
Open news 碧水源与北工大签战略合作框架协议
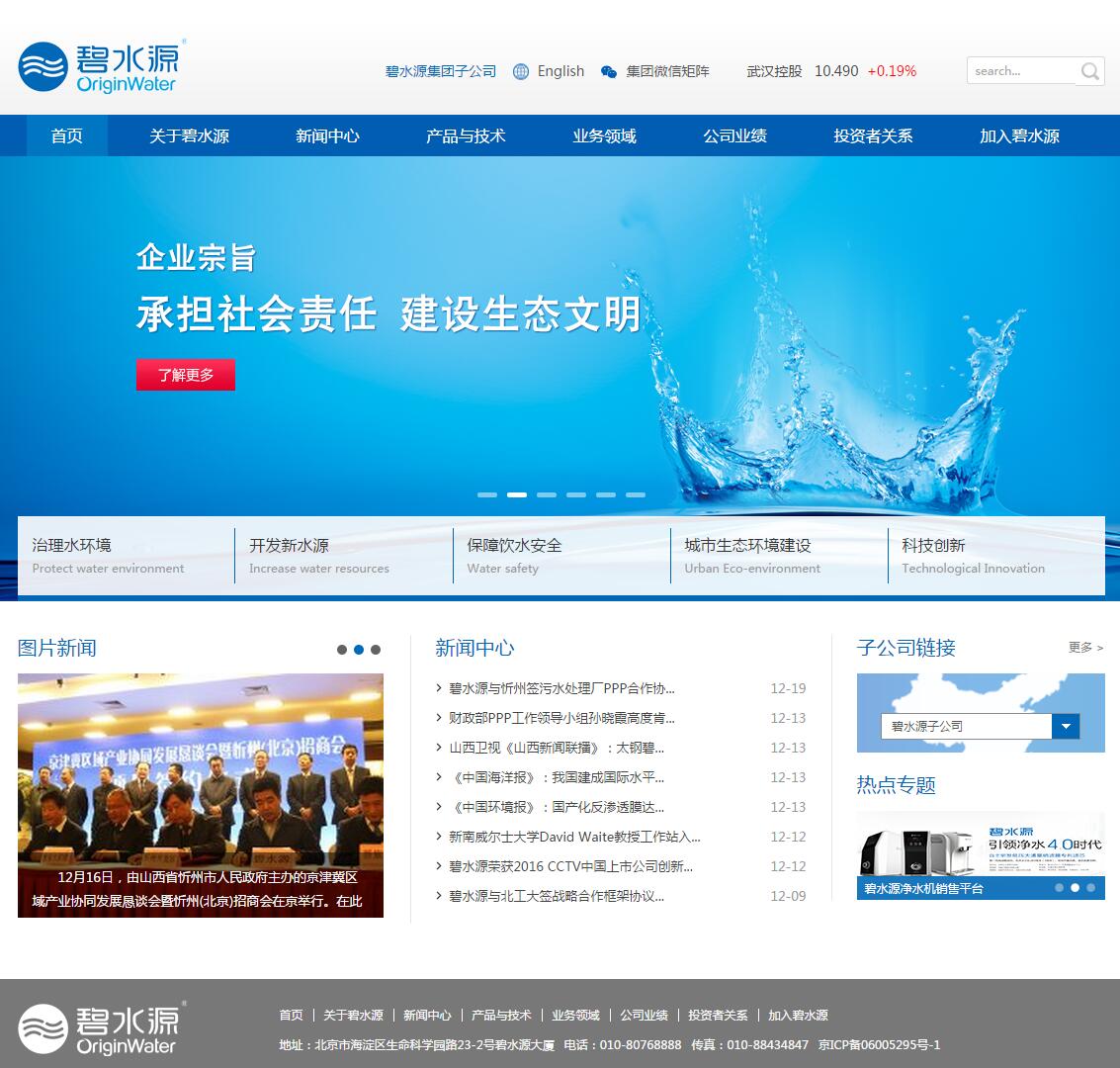(x=557, y=896)
